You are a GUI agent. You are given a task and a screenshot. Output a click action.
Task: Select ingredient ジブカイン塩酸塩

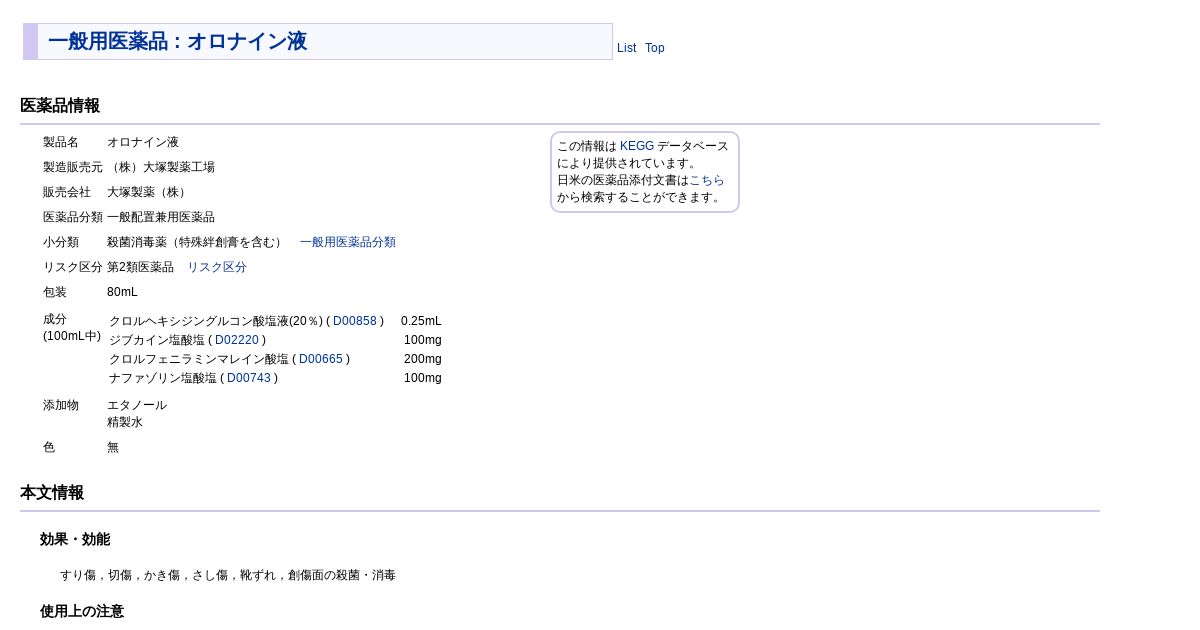[x=157, y=340]
